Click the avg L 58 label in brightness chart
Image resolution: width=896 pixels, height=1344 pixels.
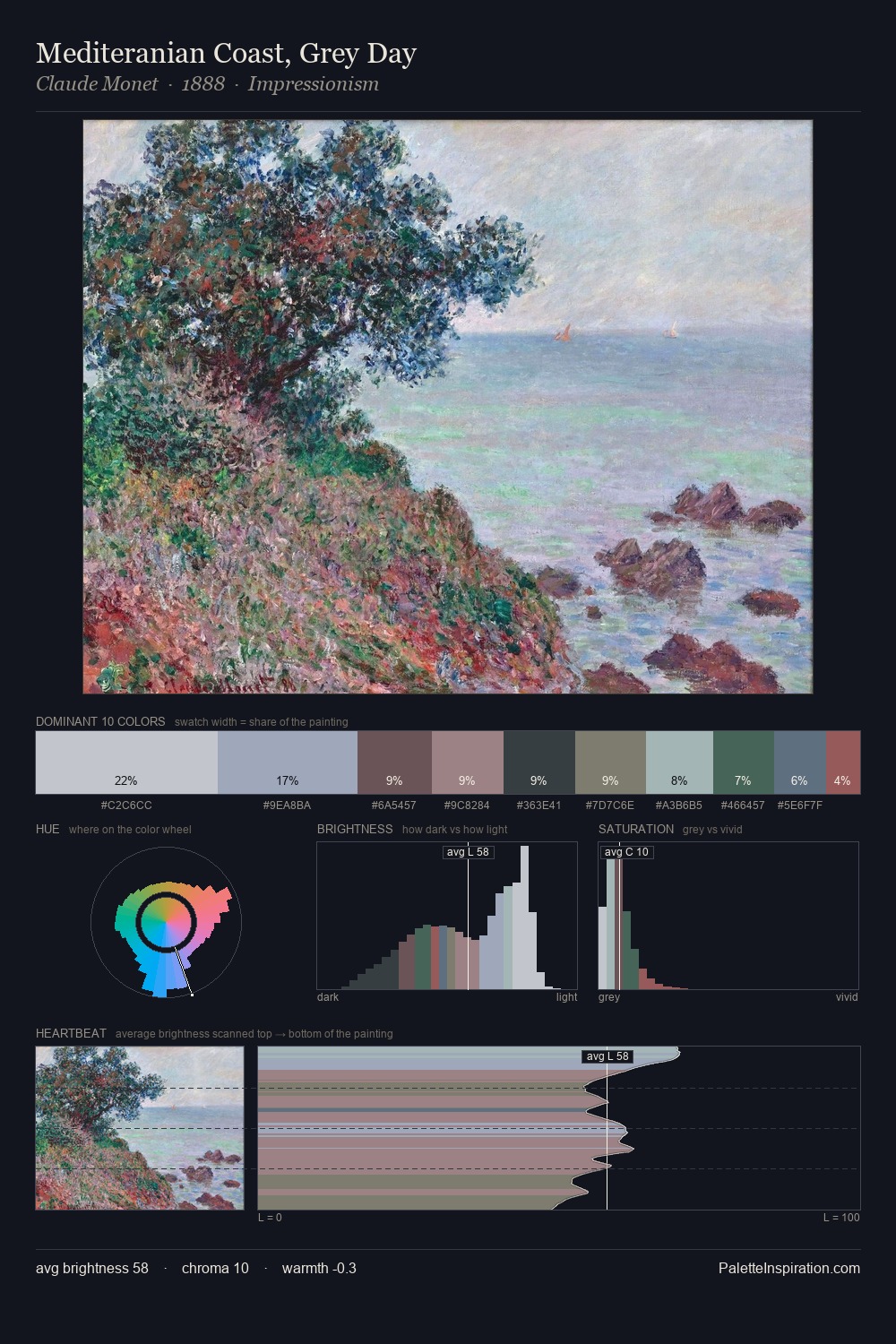pos(468,852)
